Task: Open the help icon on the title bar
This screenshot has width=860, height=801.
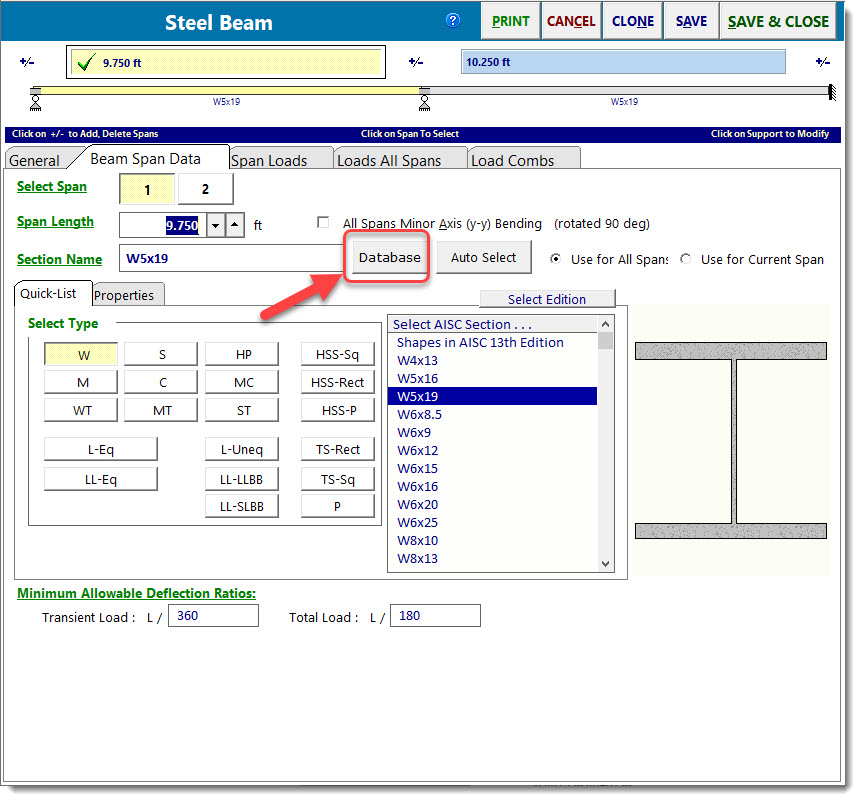Action: coord(453,20)
